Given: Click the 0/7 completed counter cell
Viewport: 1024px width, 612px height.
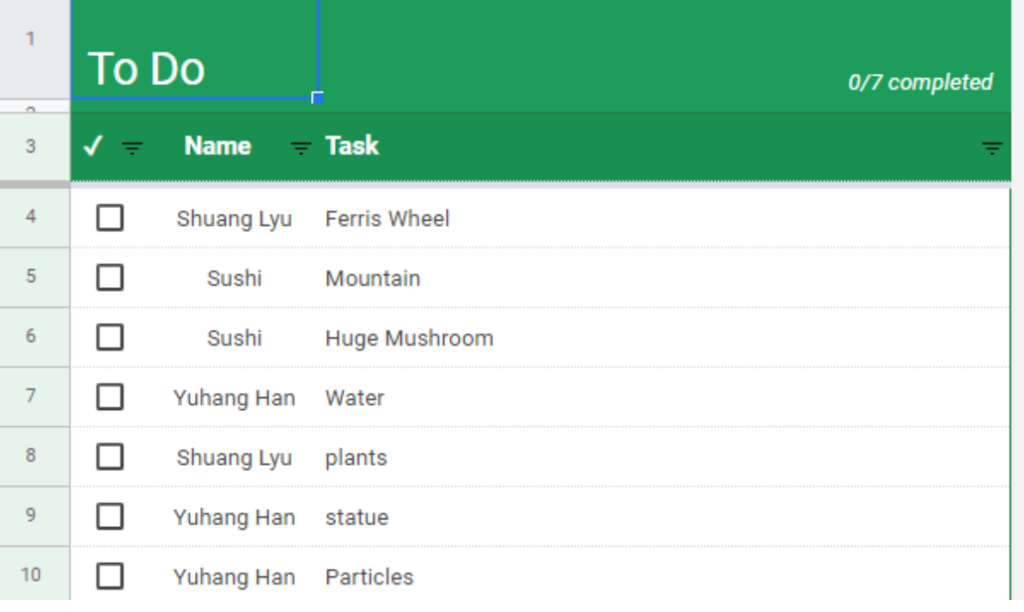Looking at the screenshot, I should coord(920,82).
